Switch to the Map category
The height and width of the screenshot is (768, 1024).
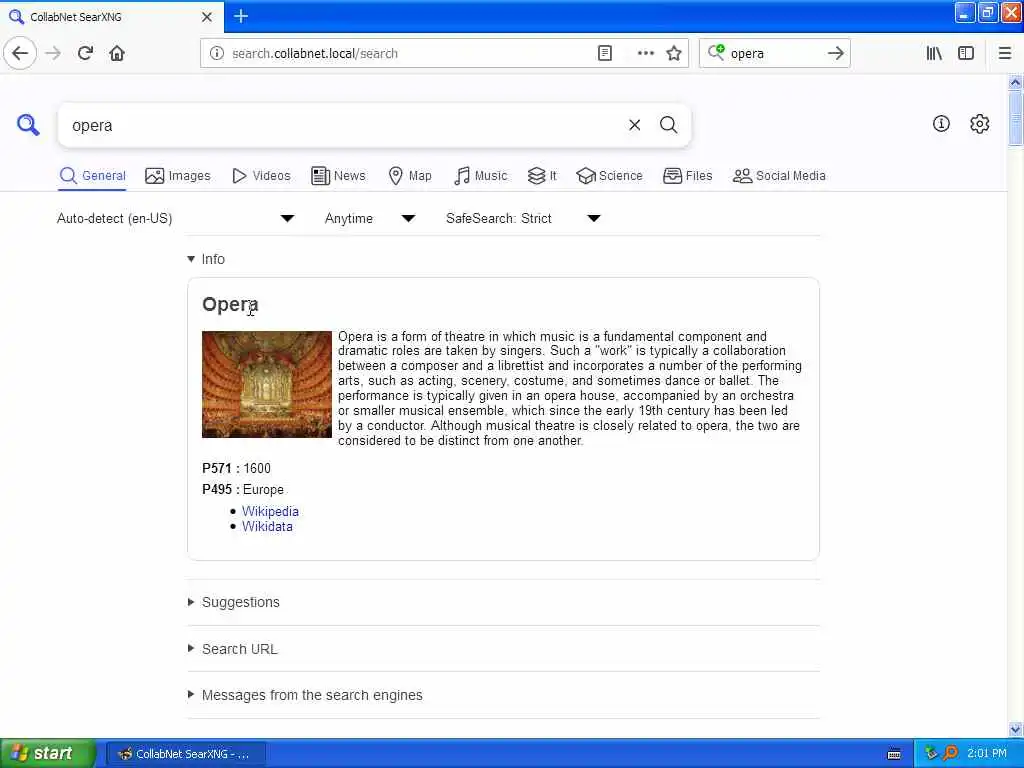[x=410, y=176]
